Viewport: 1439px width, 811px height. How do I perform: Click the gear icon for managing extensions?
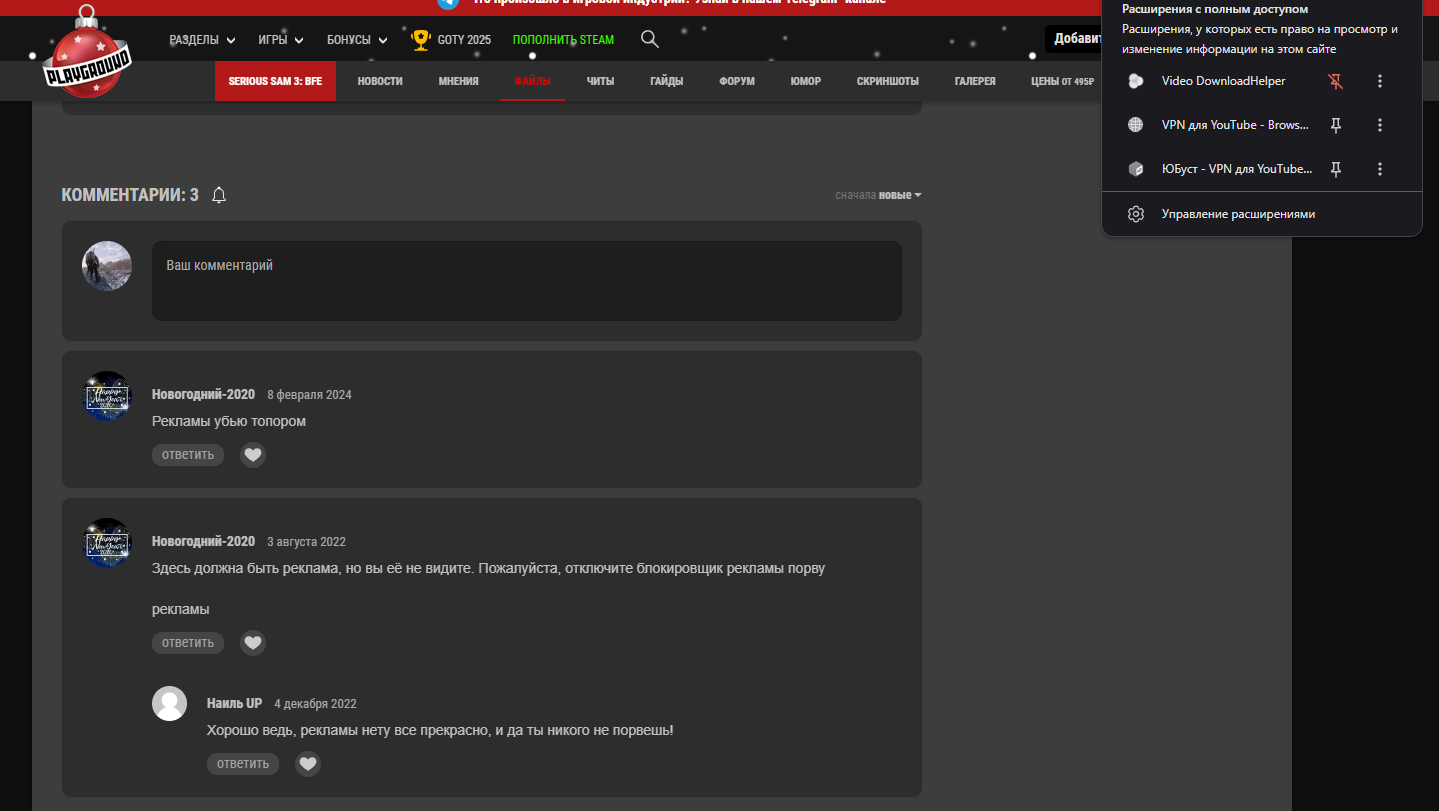1136,214
